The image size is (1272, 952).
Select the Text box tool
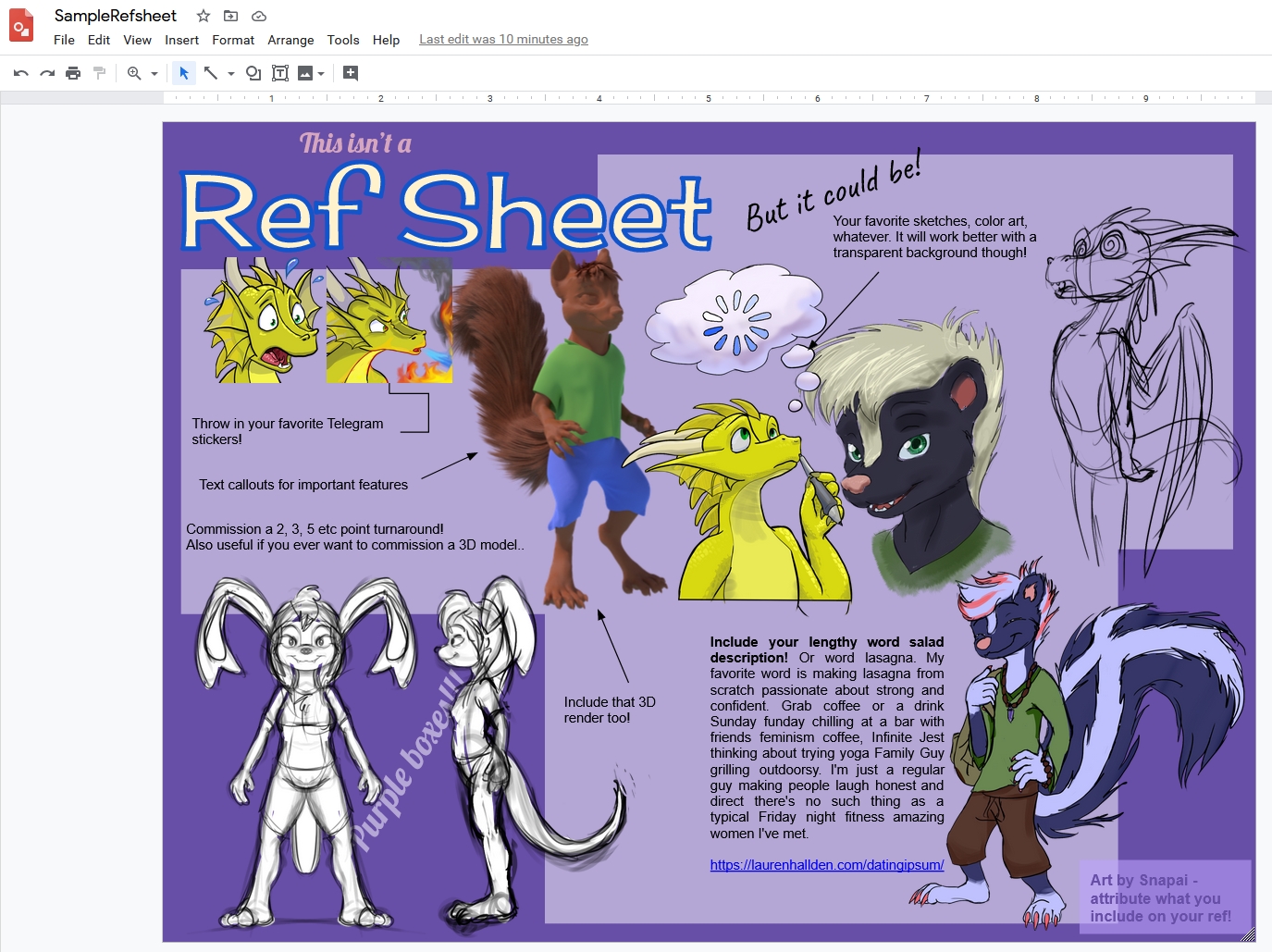click(280, 73)
